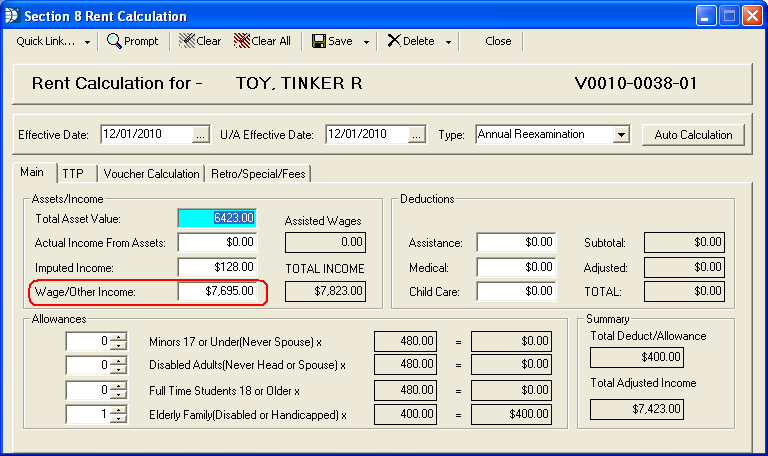Click the Elderly Family $400.00 result
This screenshot has width=768, height=456.
tap(511, 414)
